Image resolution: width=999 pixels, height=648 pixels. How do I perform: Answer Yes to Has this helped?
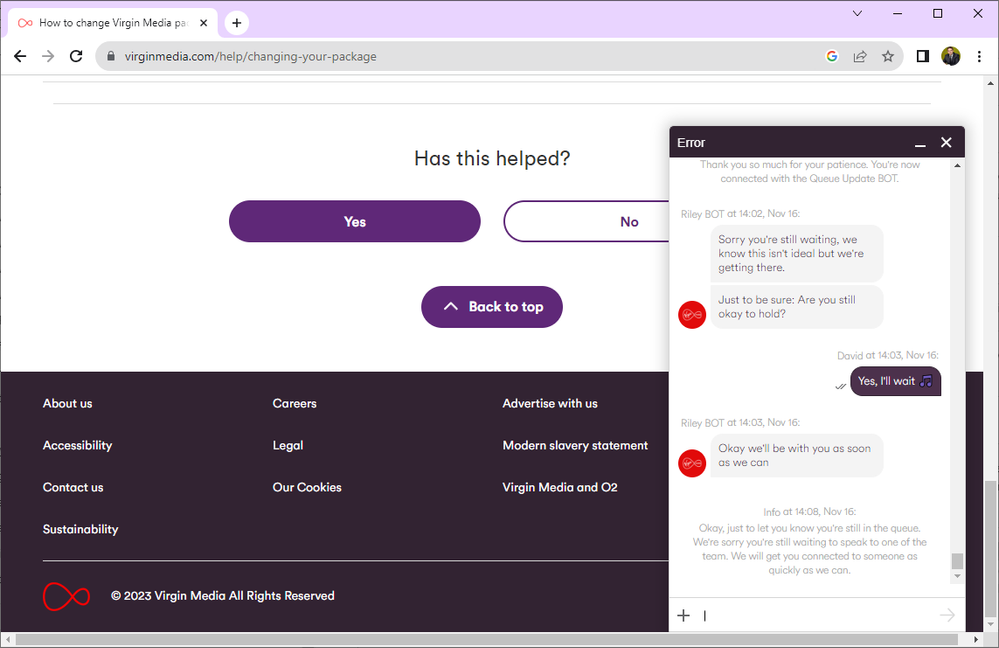tap(354, 221)
